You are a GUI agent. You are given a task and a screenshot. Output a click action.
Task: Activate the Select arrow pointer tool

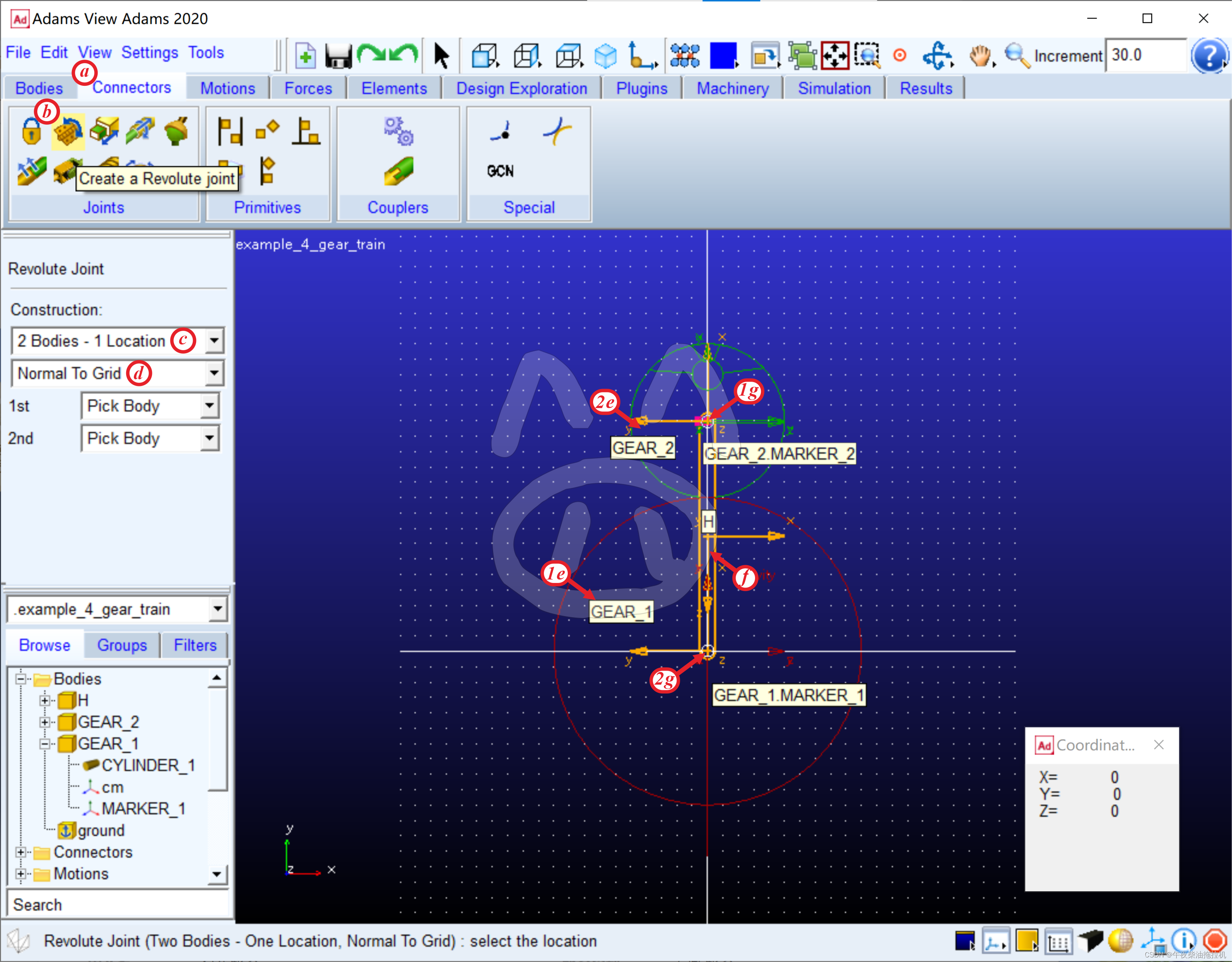pos(442,56)
